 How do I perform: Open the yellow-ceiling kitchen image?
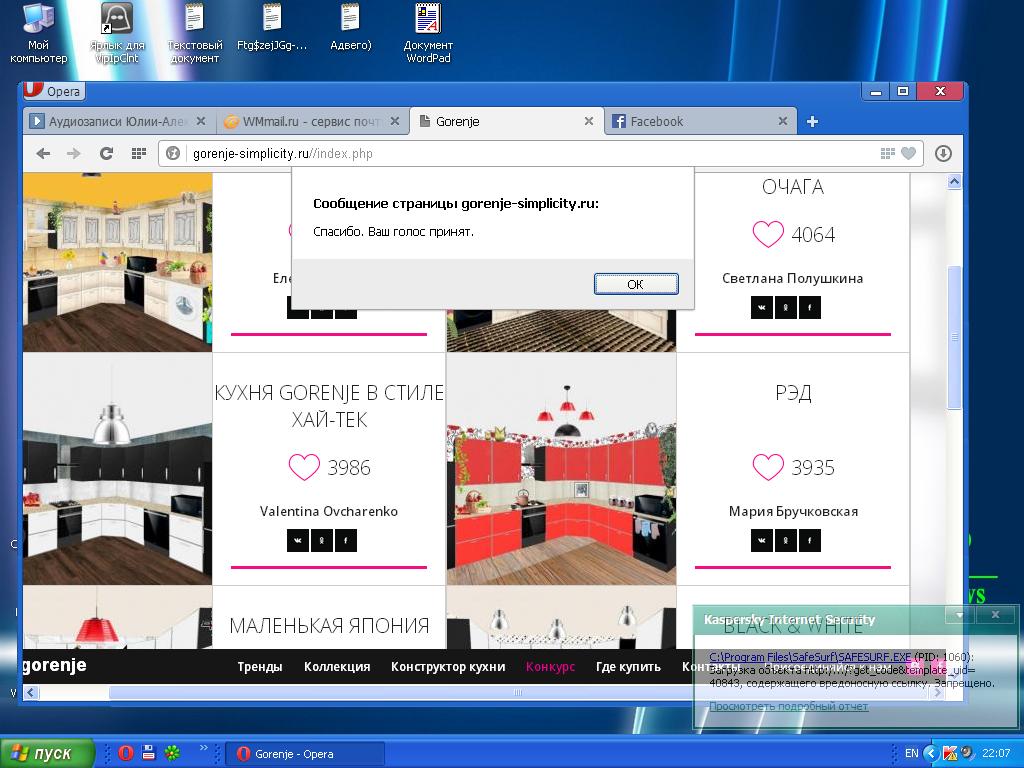(118, 262)
